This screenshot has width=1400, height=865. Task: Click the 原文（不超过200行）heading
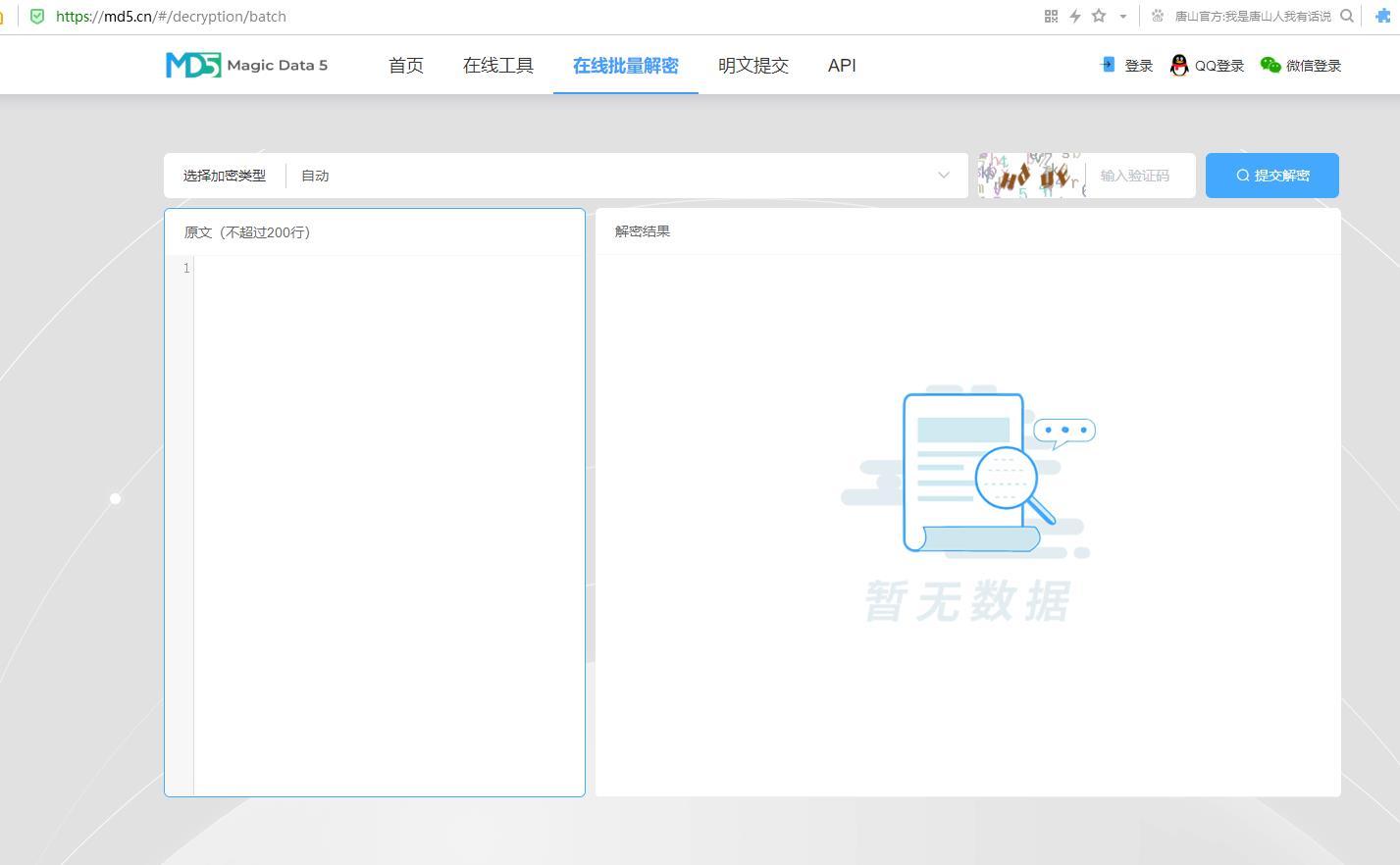(x=247, y=232)
